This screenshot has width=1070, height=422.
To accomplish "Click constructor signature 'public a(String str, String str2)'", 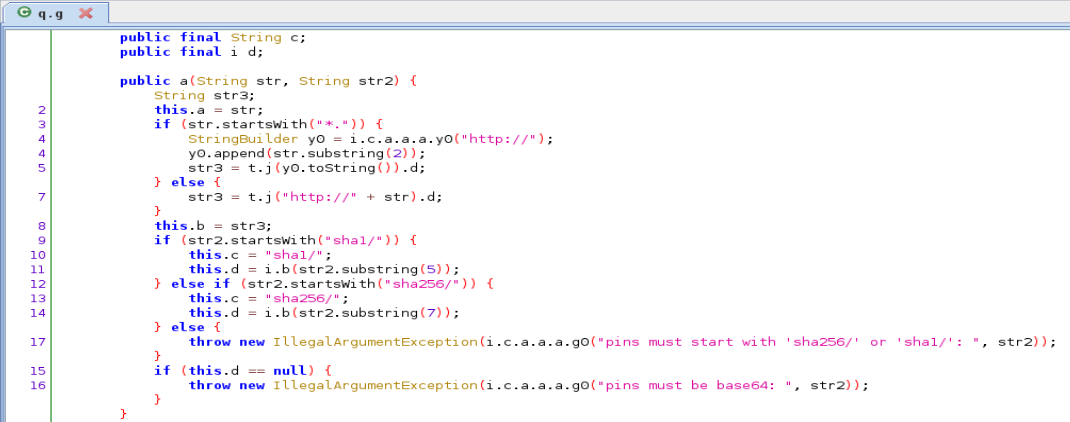I will [x=264, y=81].
